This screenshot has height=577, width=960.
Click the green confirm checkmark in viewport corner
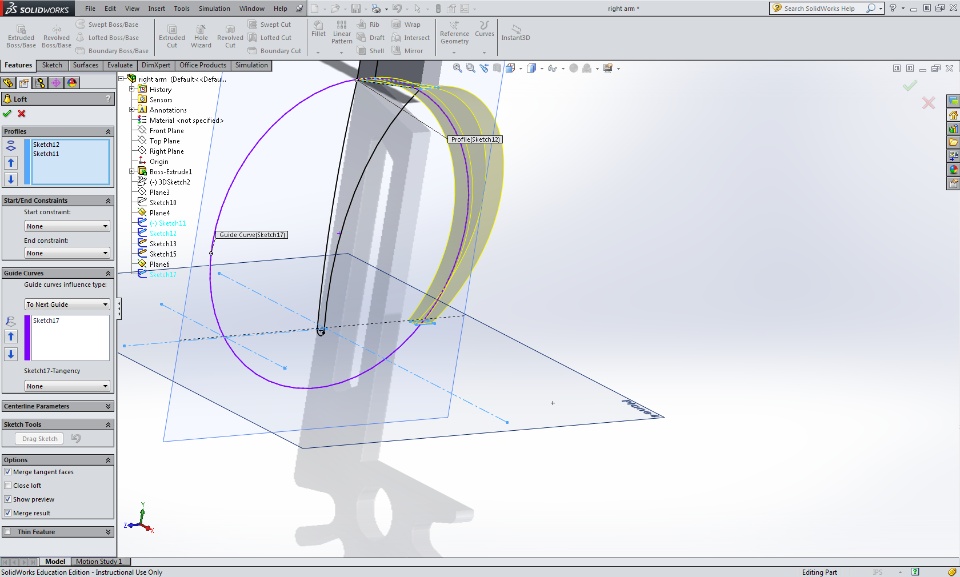point(910,86)
